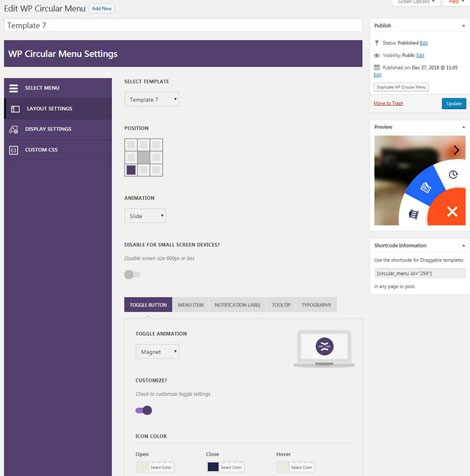Viewport: 470px width, 476px height.
Task: Switch to Menu Item tab
Action: 191,305
